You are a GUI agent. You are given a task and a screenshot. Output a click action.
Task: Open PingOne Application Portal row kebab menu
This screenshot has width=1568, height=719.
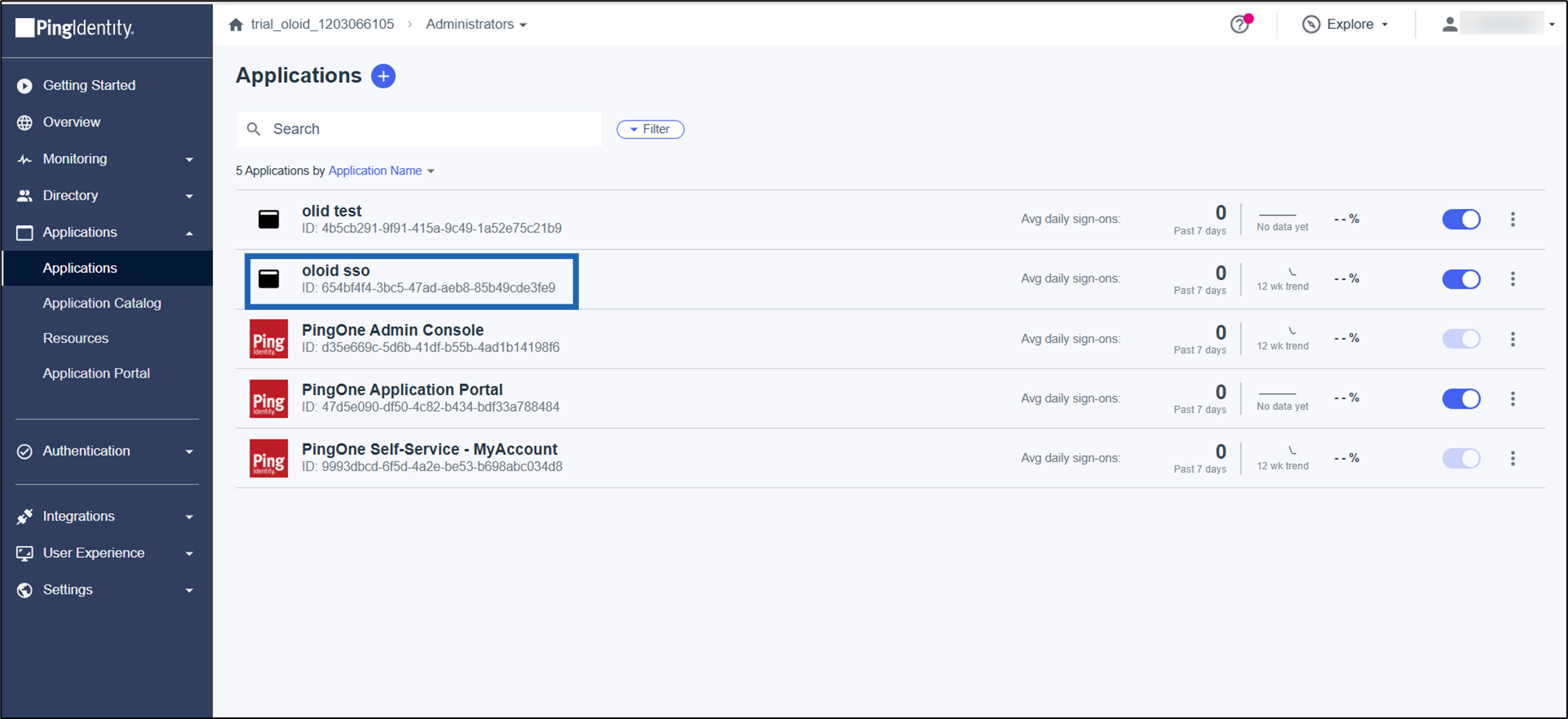tap(1512, 398)
